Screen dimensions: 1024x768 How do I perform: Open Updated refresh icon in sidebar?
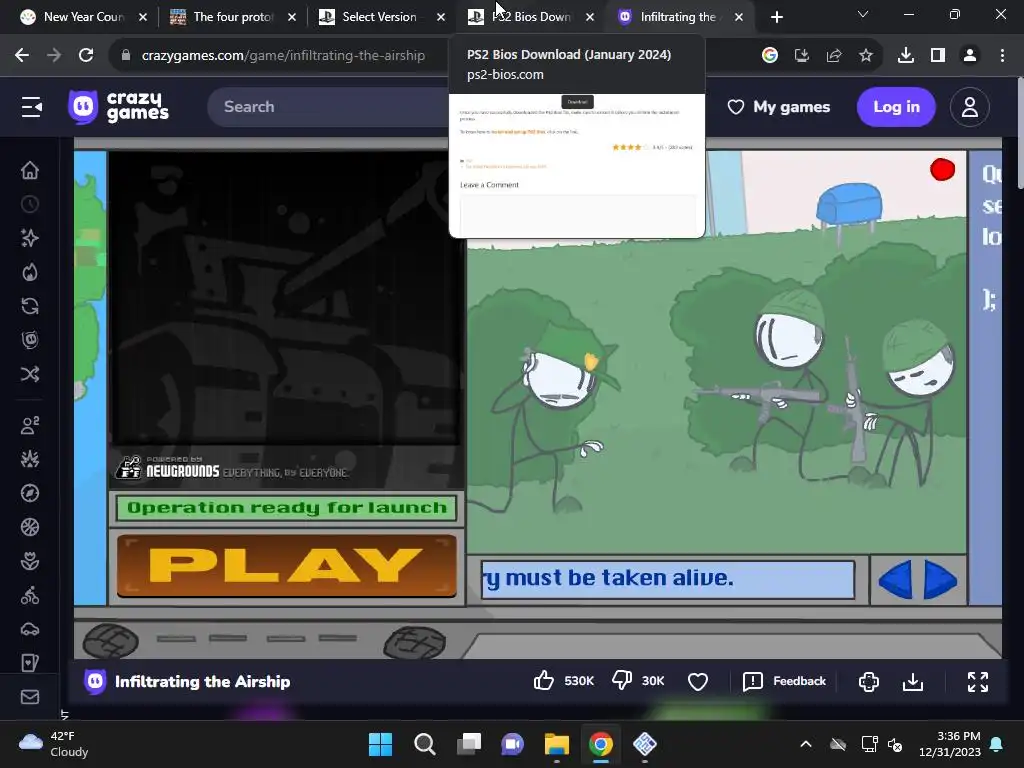click(30, 306)
